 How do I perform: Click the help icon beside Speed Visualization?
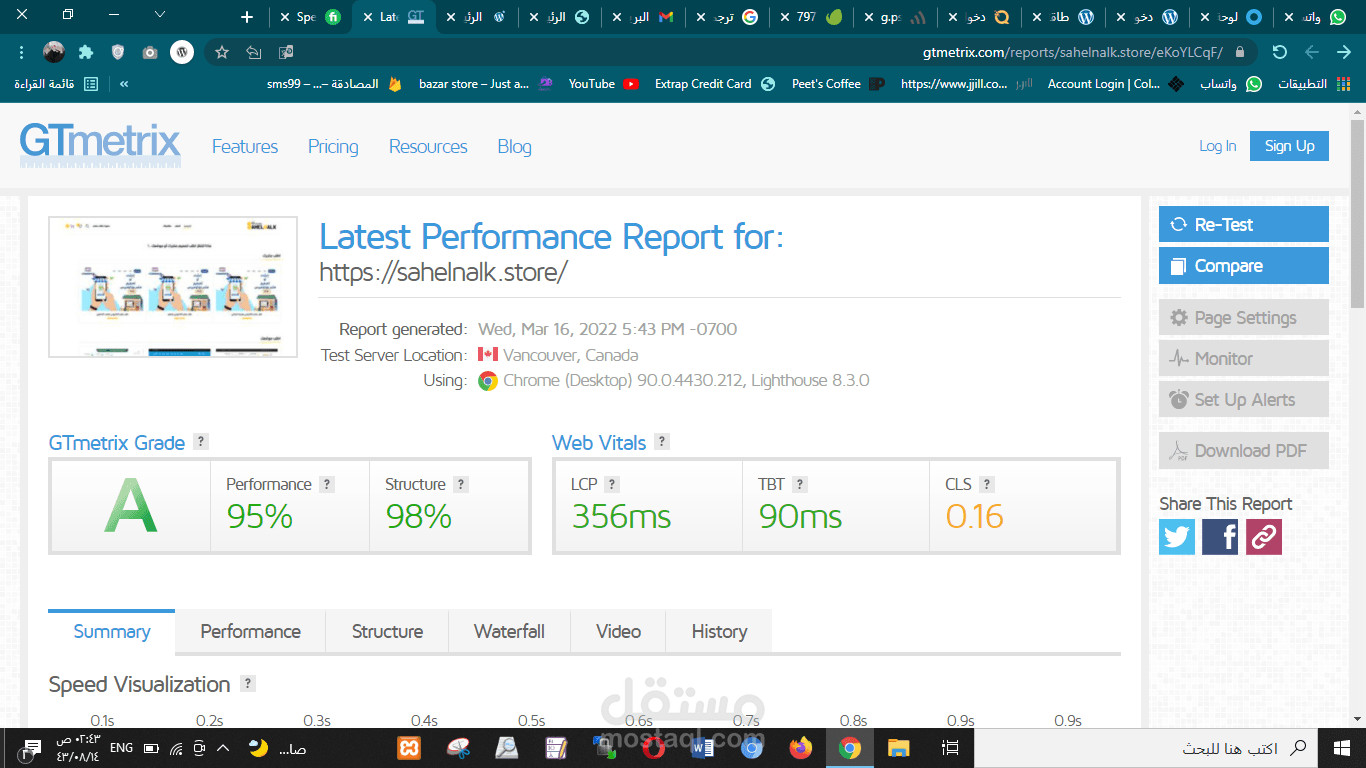(248, 684)
